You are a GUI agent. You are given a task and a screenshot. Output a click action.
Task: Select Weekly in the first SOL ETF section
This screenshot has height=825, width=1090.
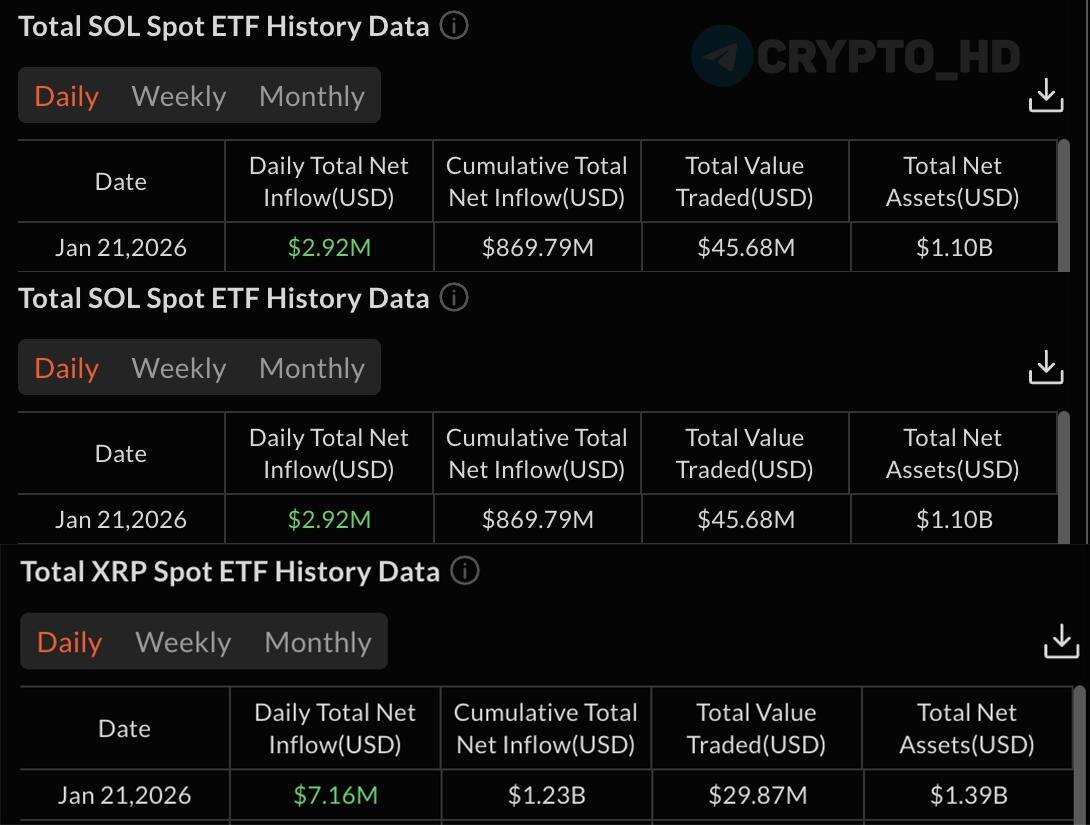click(179, 96)
